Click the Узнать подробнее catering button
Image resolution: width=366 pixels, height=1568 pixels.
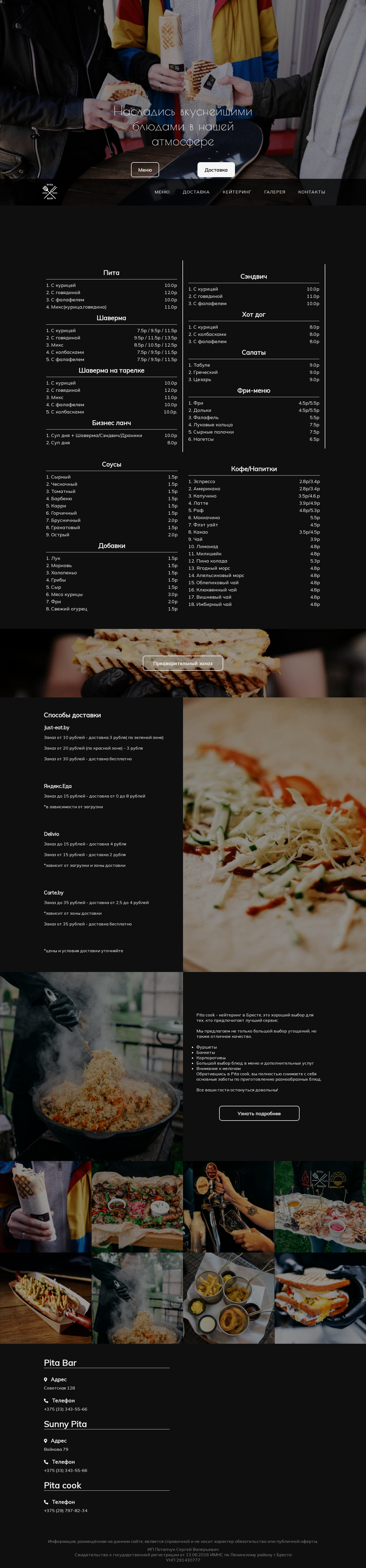(259, 1113)
